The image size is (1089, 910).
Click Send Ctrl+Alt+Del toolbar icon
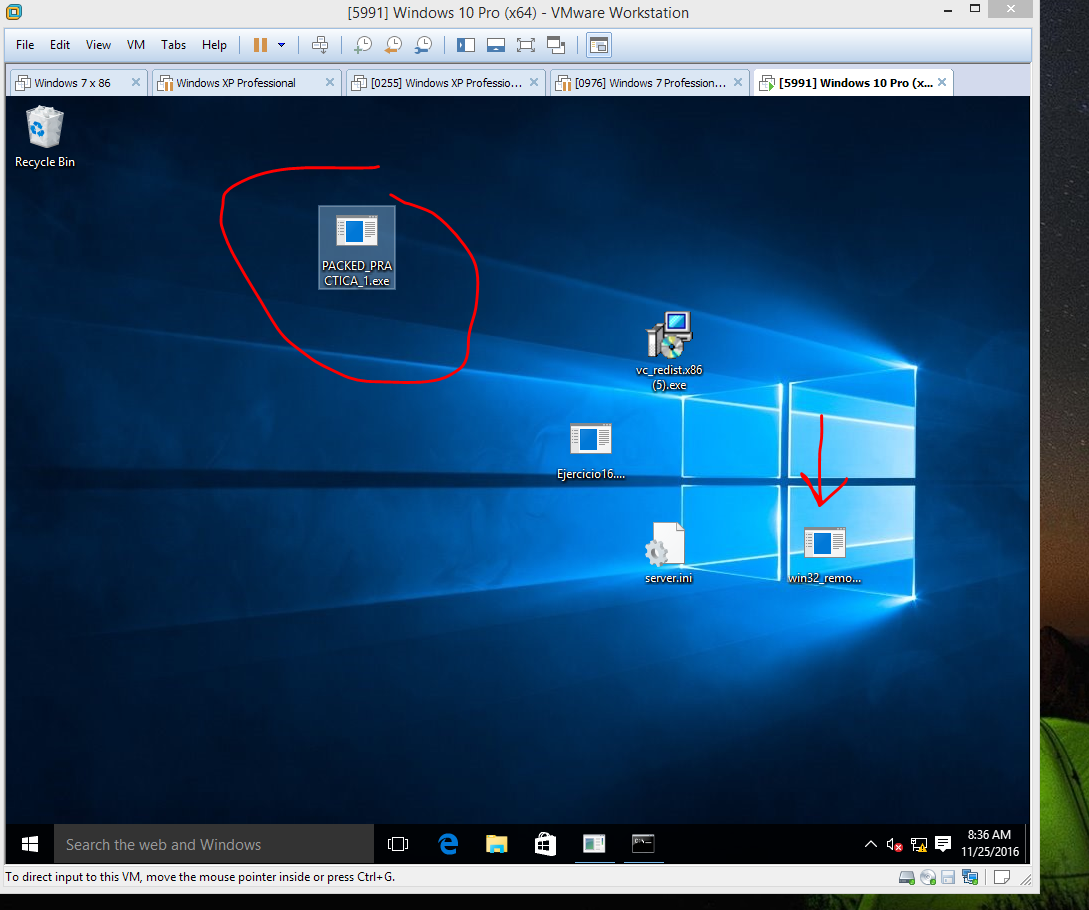tap(320, 45)
